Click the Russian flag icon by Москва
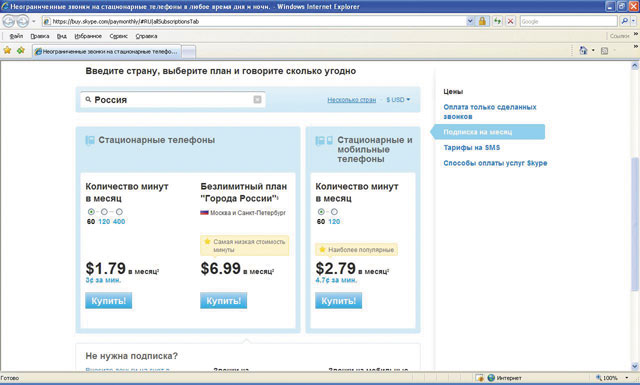Viewport: 640px width, 385px height. [x=204, y=212]
